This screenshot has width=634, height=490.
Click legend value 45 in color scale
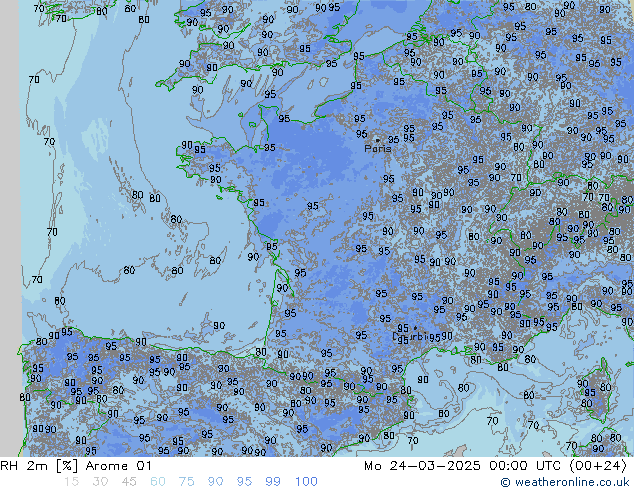click(129, 482)
